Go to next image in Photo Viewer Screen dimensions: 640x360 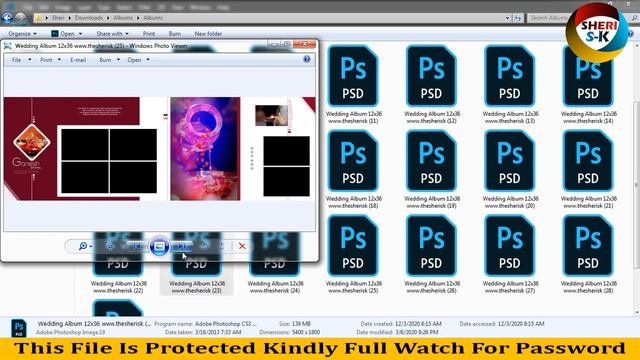(181, 246)
